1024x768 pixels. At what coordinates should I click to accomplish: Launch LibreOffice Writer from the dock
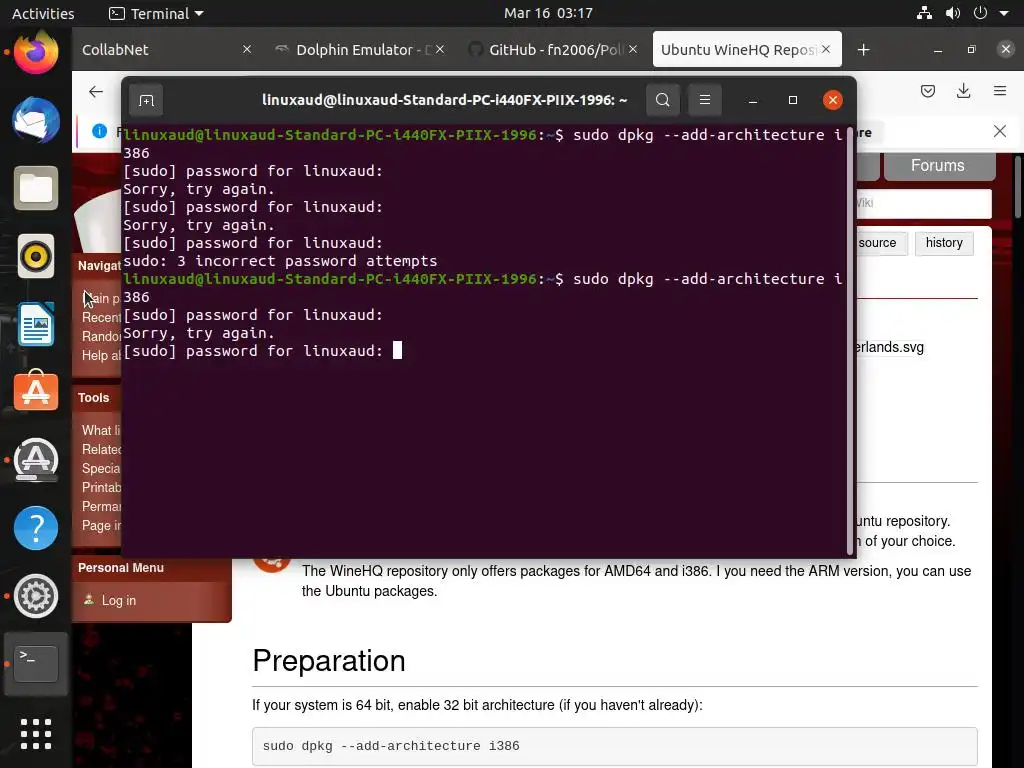click(x=36, y=324)
